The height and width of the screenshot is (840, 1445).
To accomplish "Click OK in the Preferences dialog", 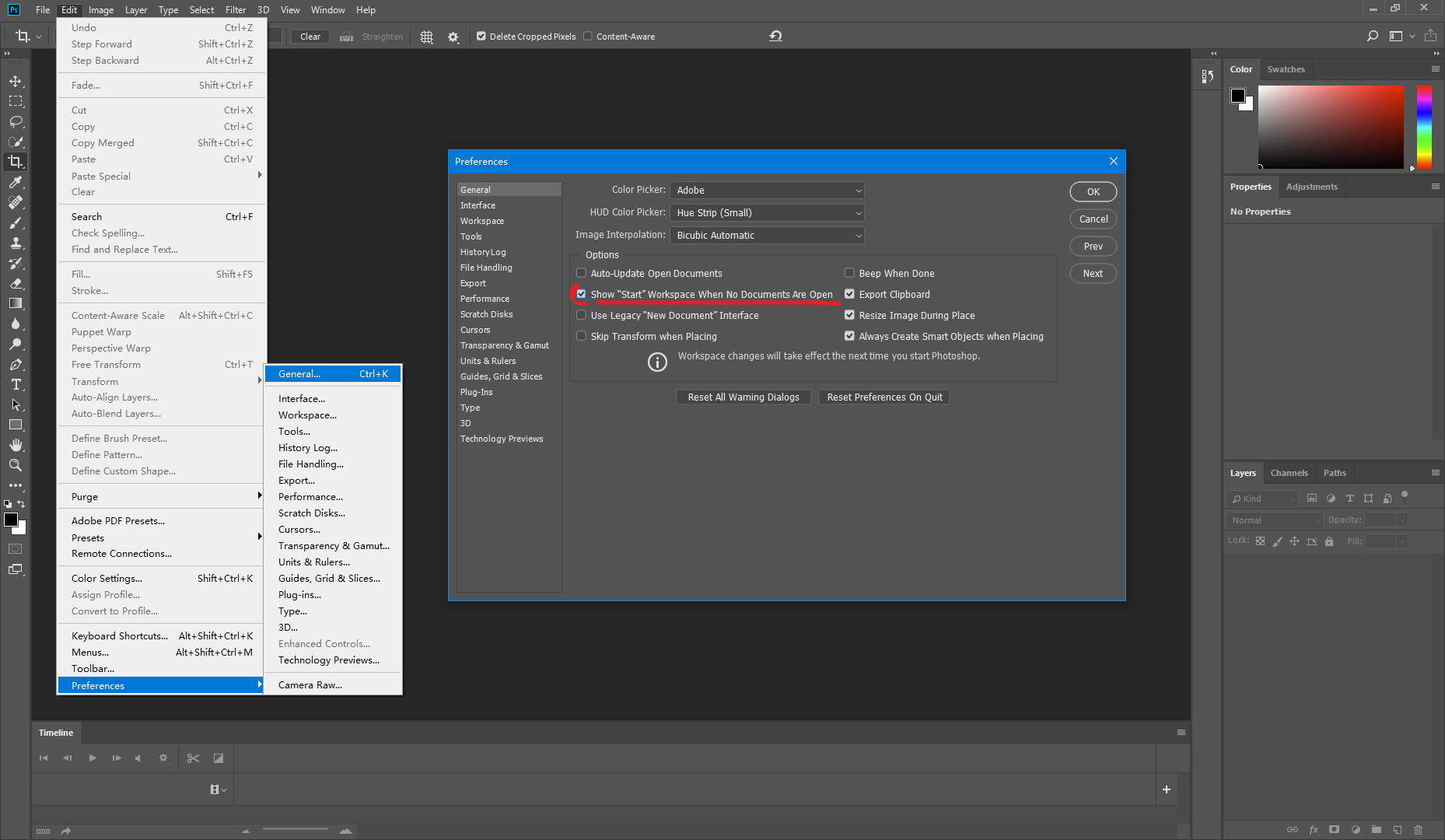I will 1093,191.
